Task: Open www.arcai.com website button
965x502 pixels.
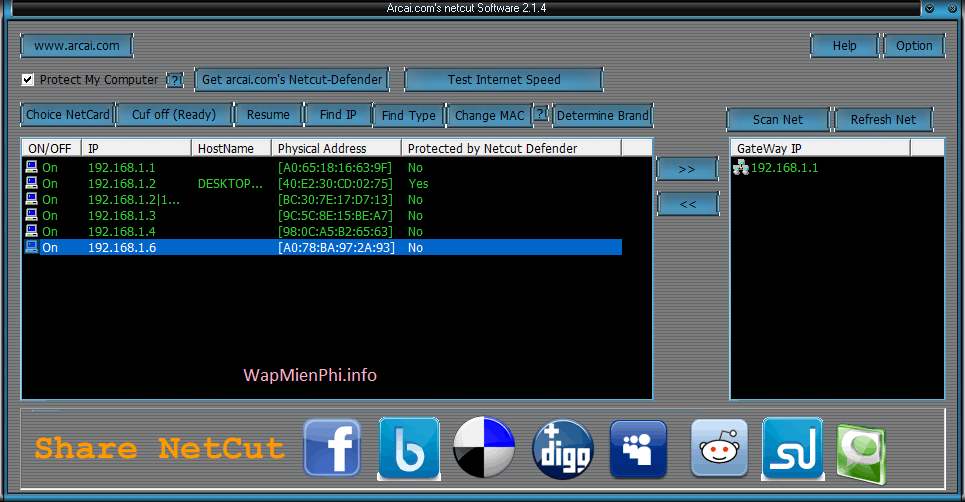Action: coord(77,46)
